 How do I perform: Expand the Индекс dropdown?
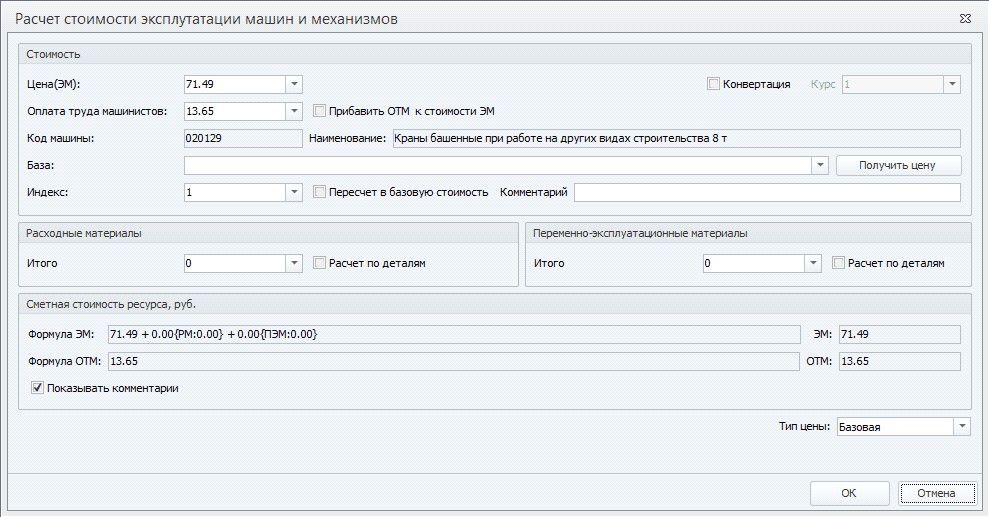pyautogui.click(x=294, y=192)
